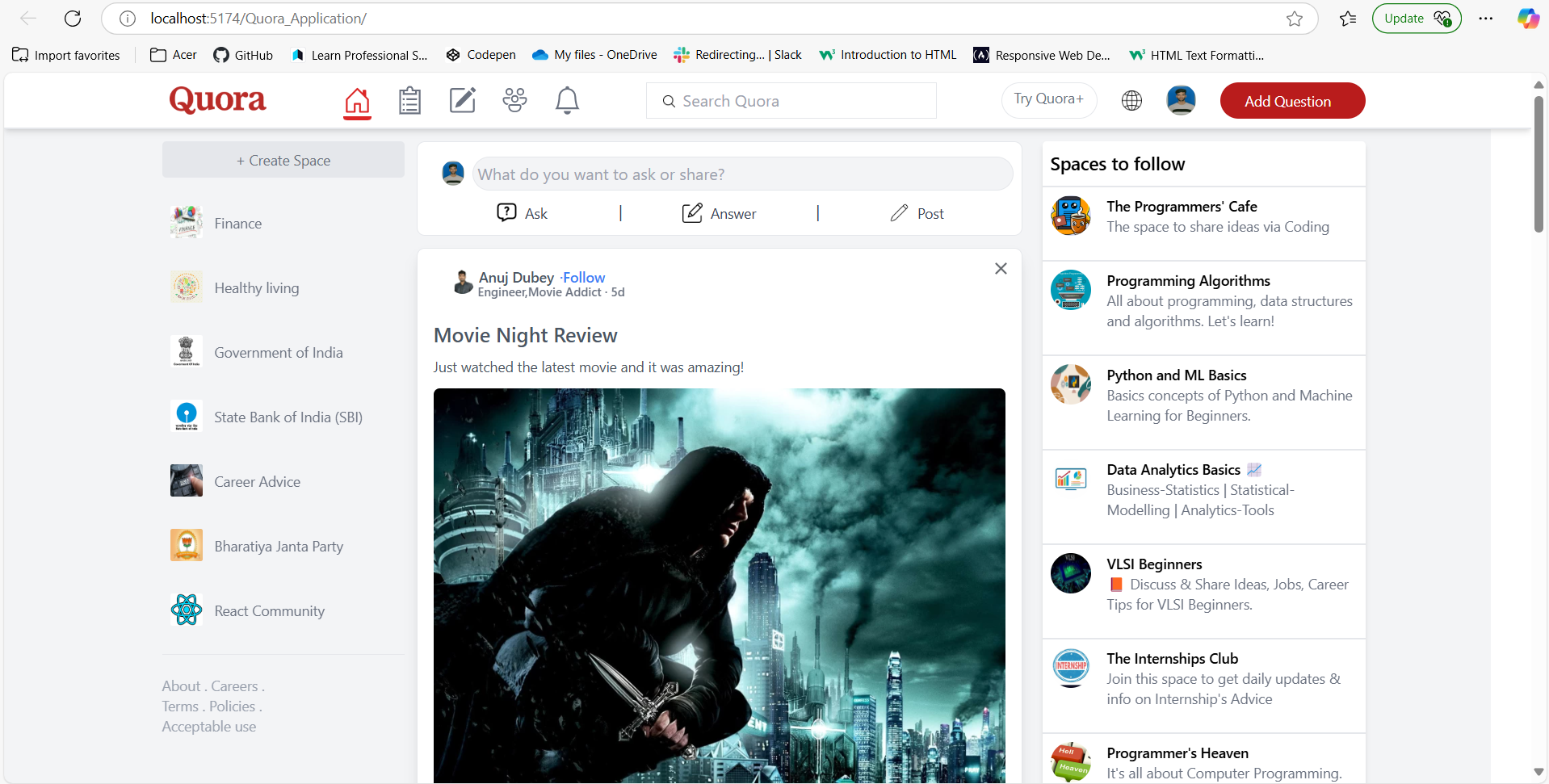Image resolution: width=1549 pixels, height=784 pixels.
Task: Open the browser favorites list icon
Action: tap(1348, 19)
